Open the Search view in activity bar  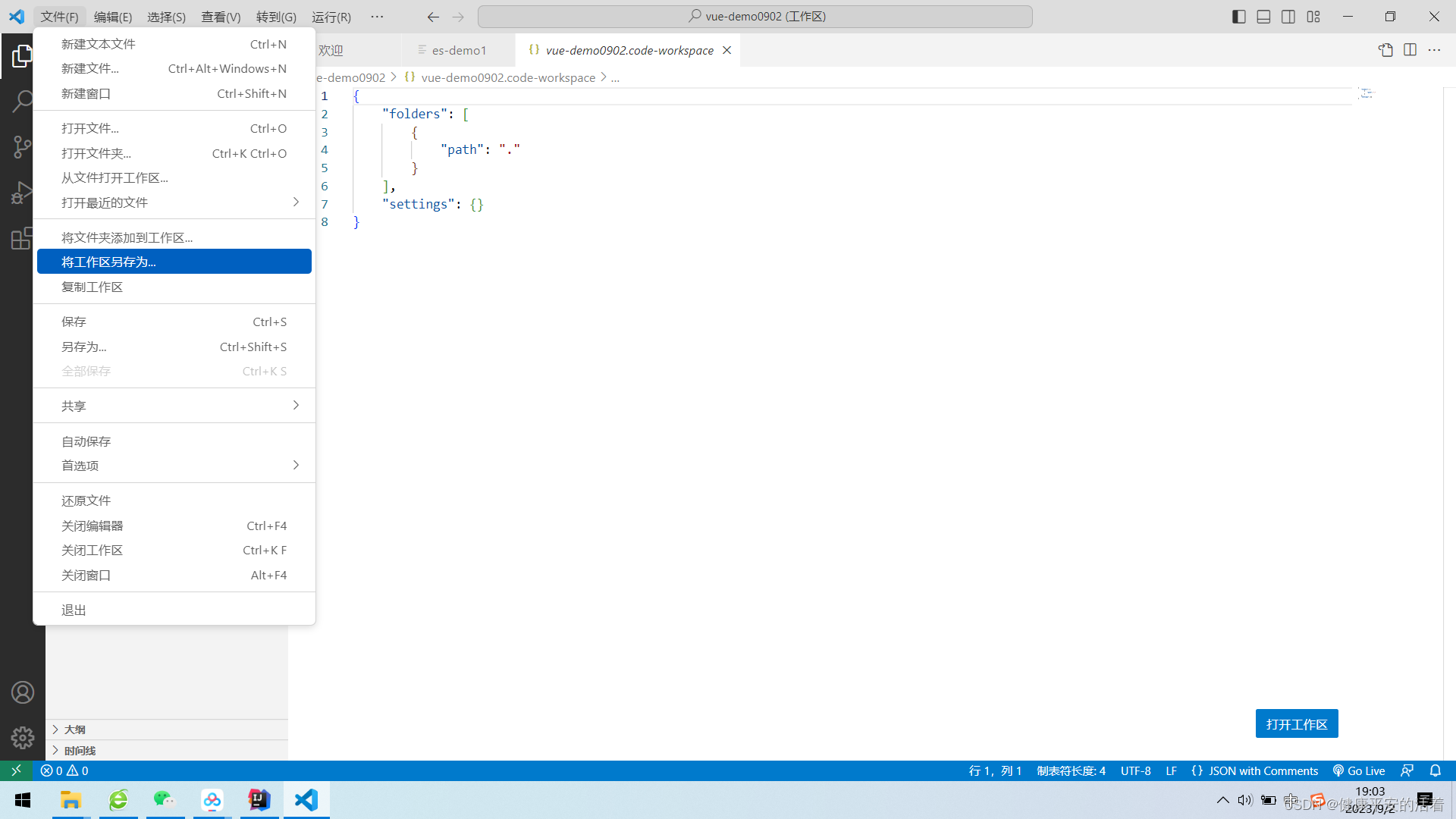[x=23, y=101]
